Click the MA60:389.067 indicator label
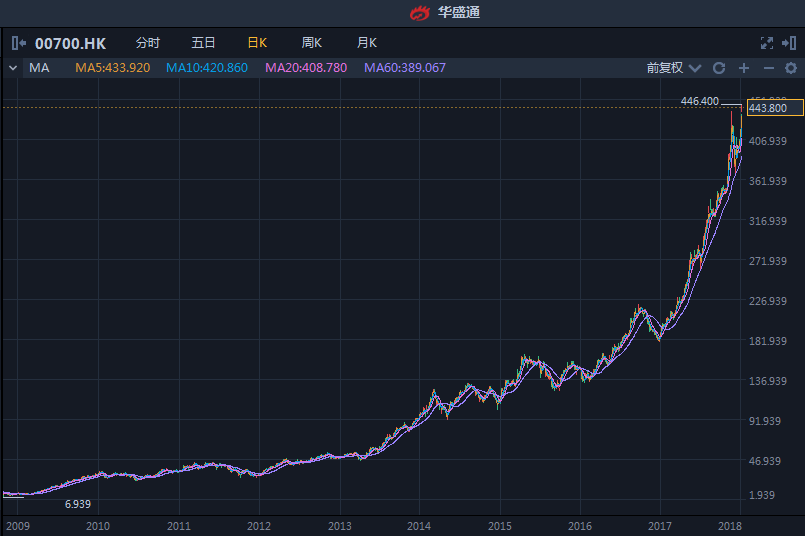 click(x=405, y=68)
